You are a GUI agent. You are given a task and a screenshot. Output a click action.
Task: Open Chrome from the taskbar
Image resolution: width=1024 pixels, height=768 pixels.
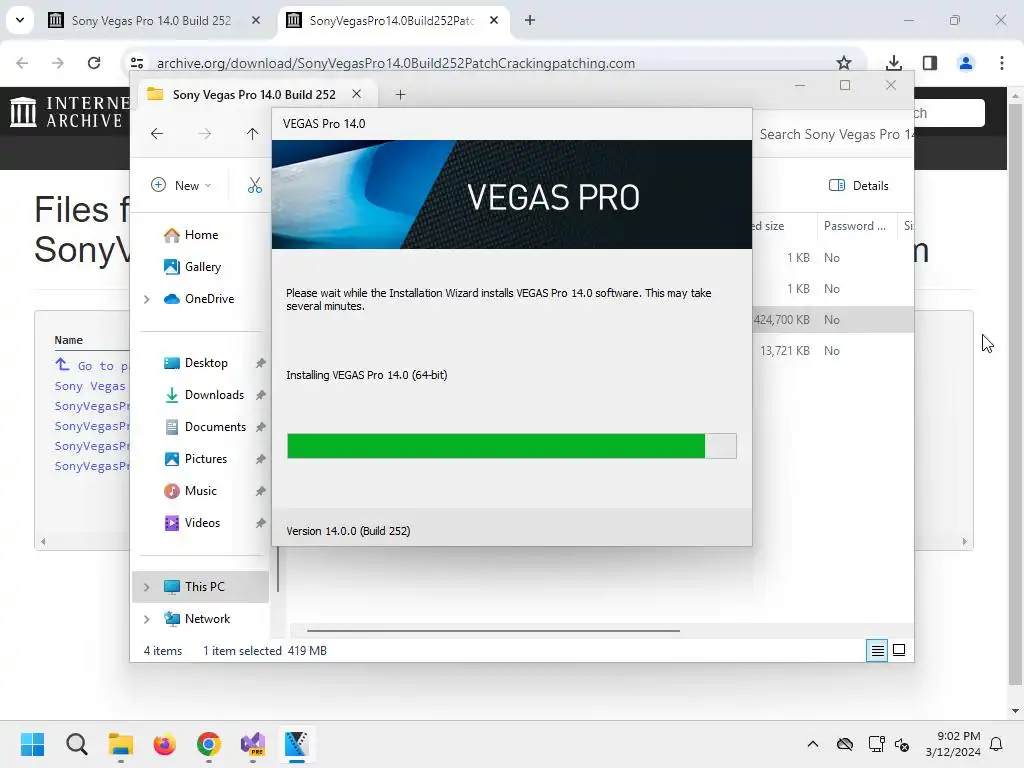point(208,744)
